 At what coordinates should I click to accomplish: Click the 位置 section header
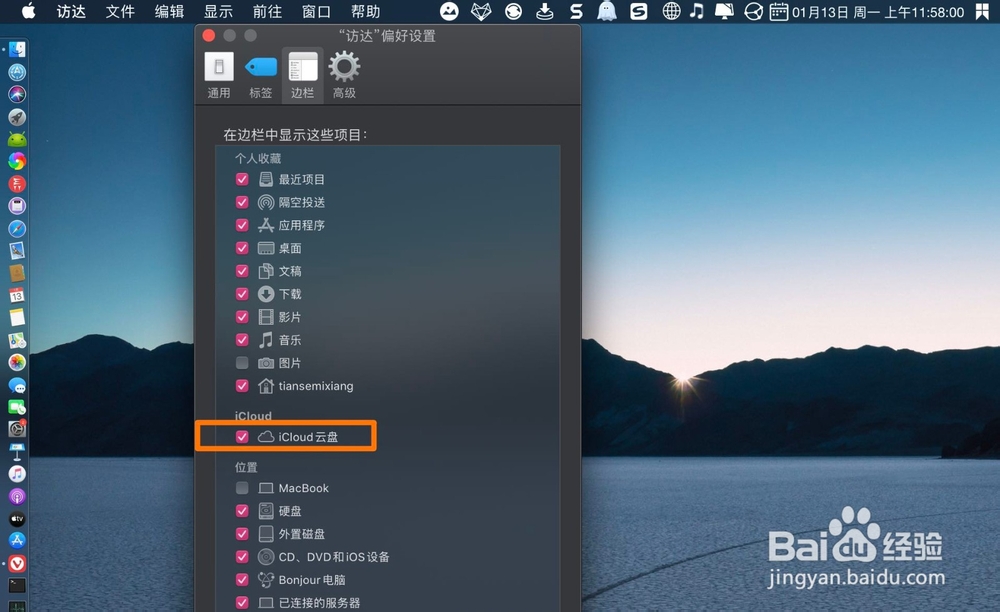tap(246, 467)
